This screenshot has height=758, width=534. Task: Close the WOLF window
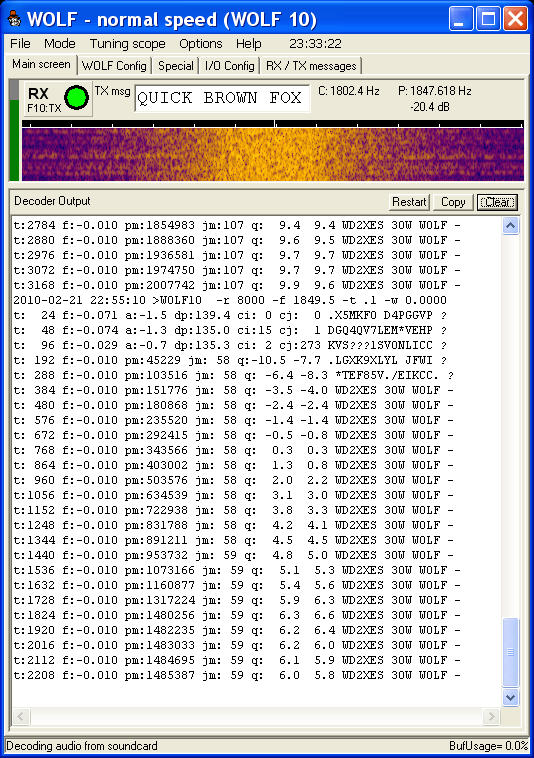(x=516, y=19)
